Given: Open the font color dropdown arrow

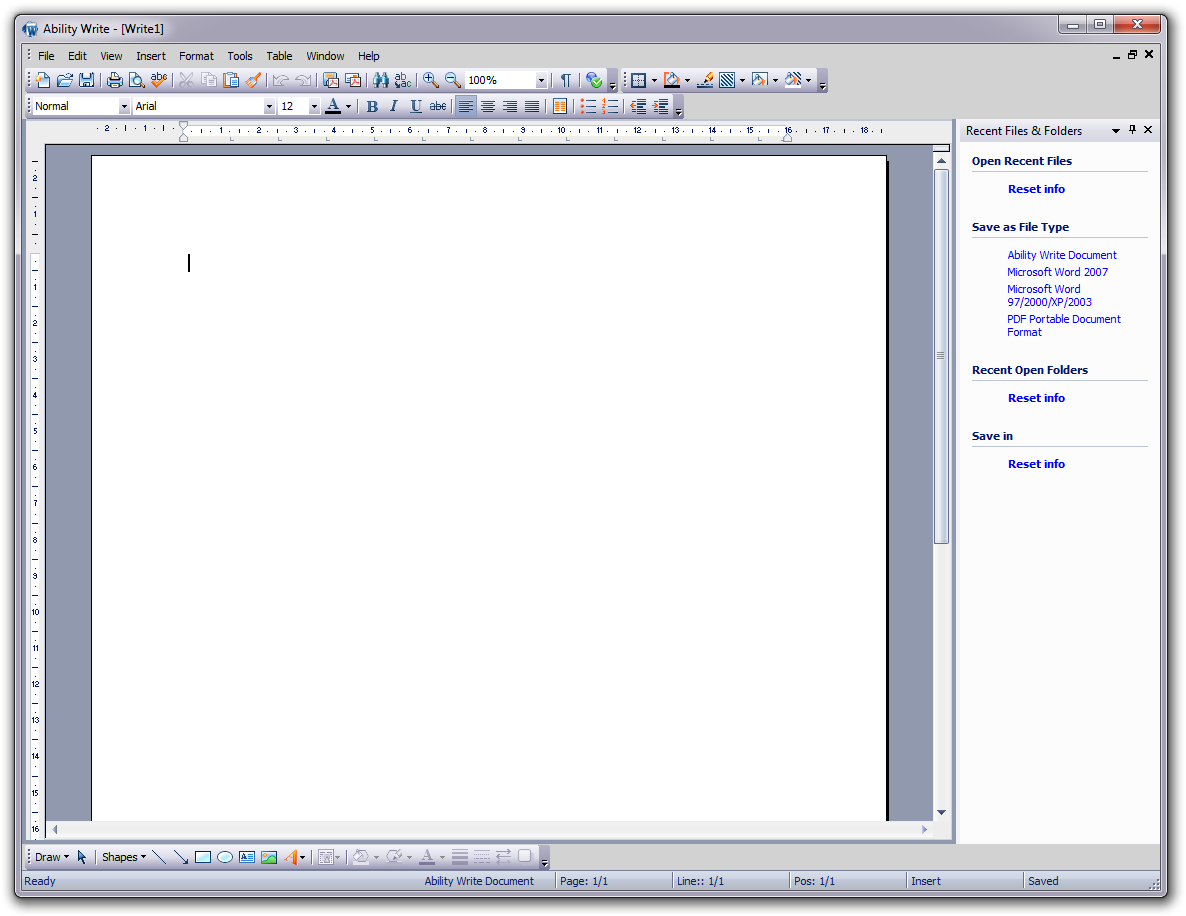Looking at the screenshot, I should (x=348, y=106).
